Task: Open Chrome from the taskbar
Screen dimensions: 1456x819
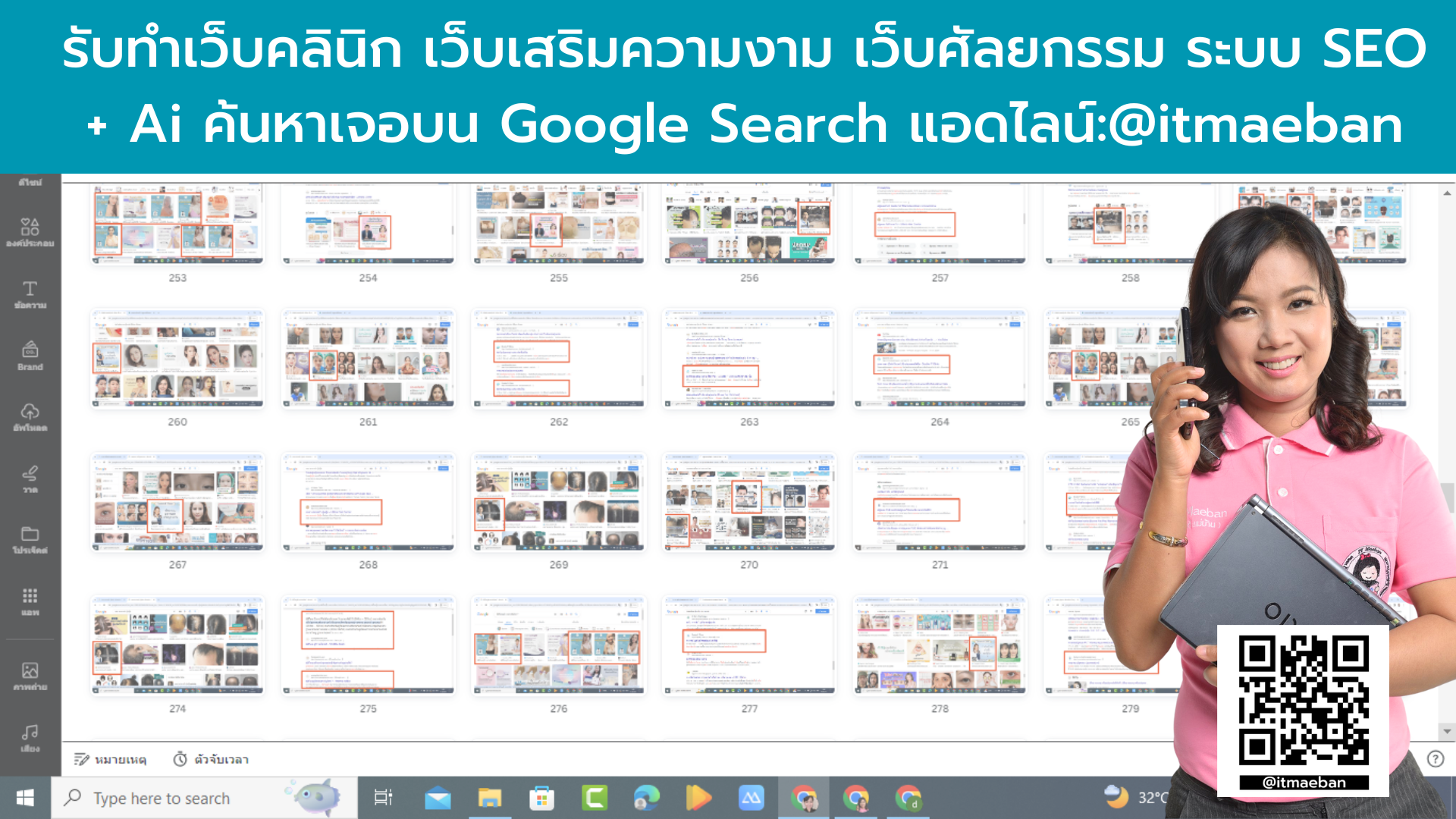Action: (x=804, y=798)
